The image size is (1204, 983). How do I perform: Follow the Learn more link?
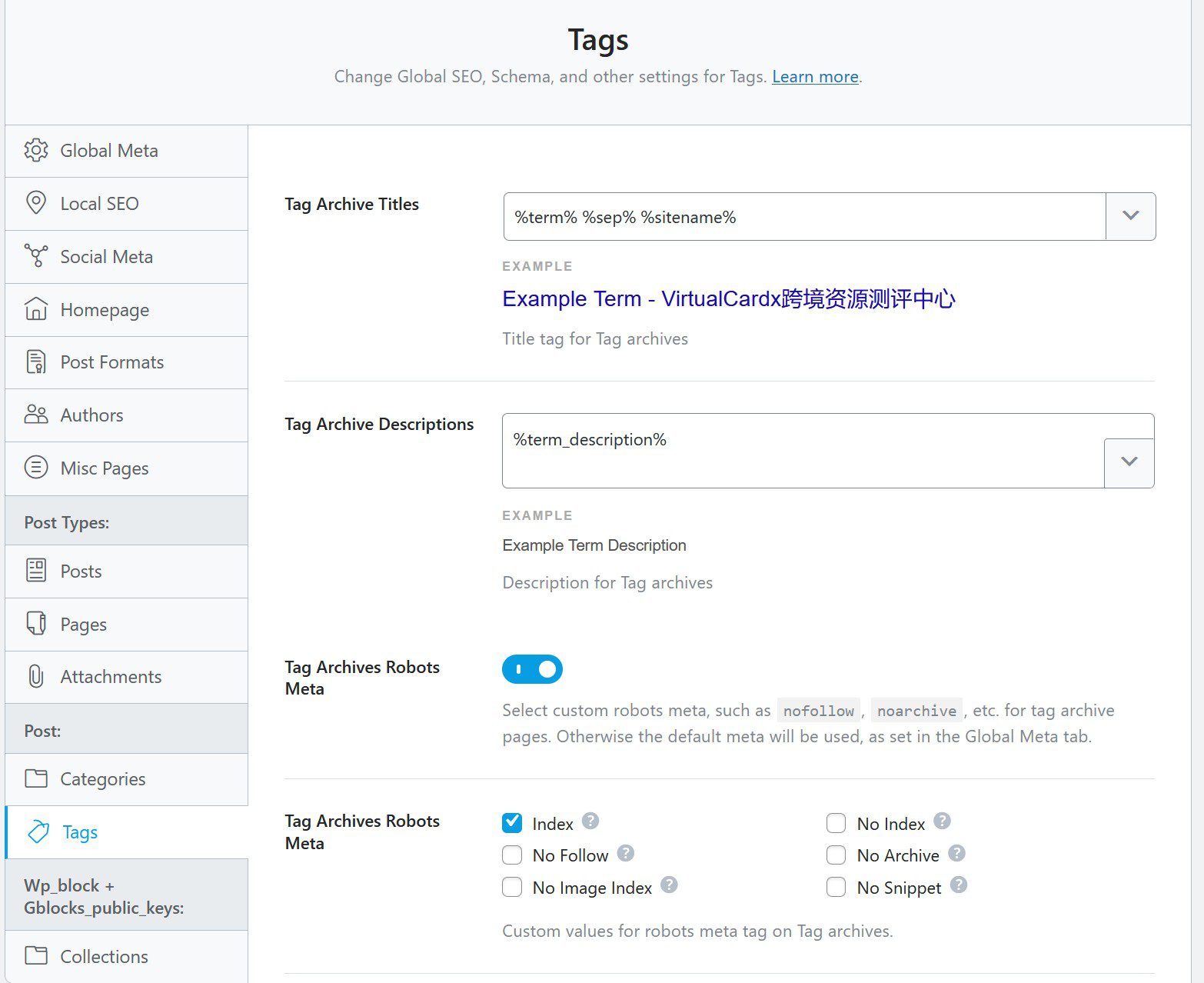point(815,76)
